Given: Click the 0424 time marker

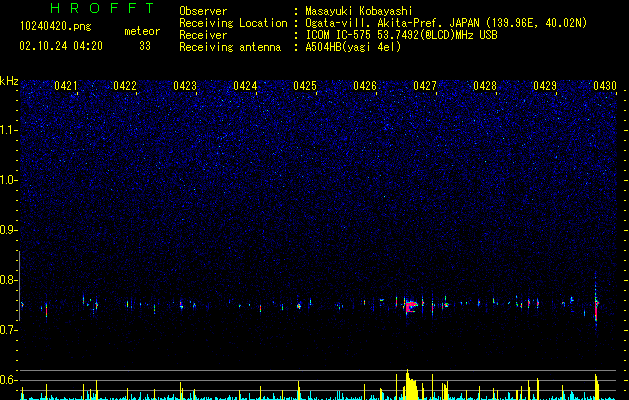Looking at the screenshot, I should [x=245, y=86].
